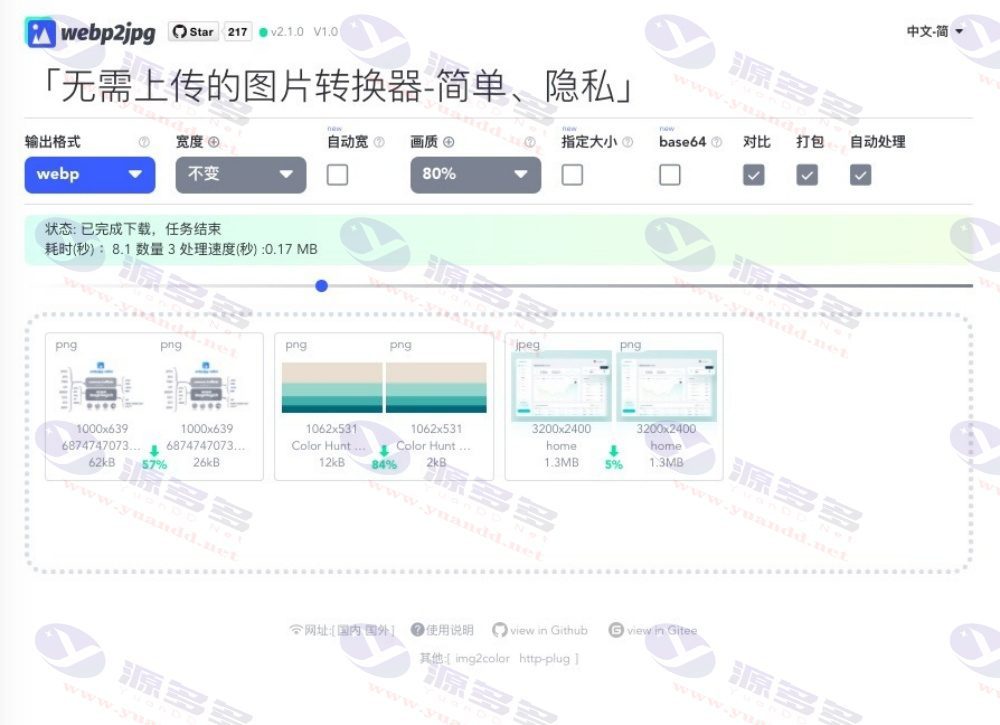Uncheck the 自动处理 checkbox
Image resolution: width=1000 pixels, height=725 pixels.
(x=860, y=175)
